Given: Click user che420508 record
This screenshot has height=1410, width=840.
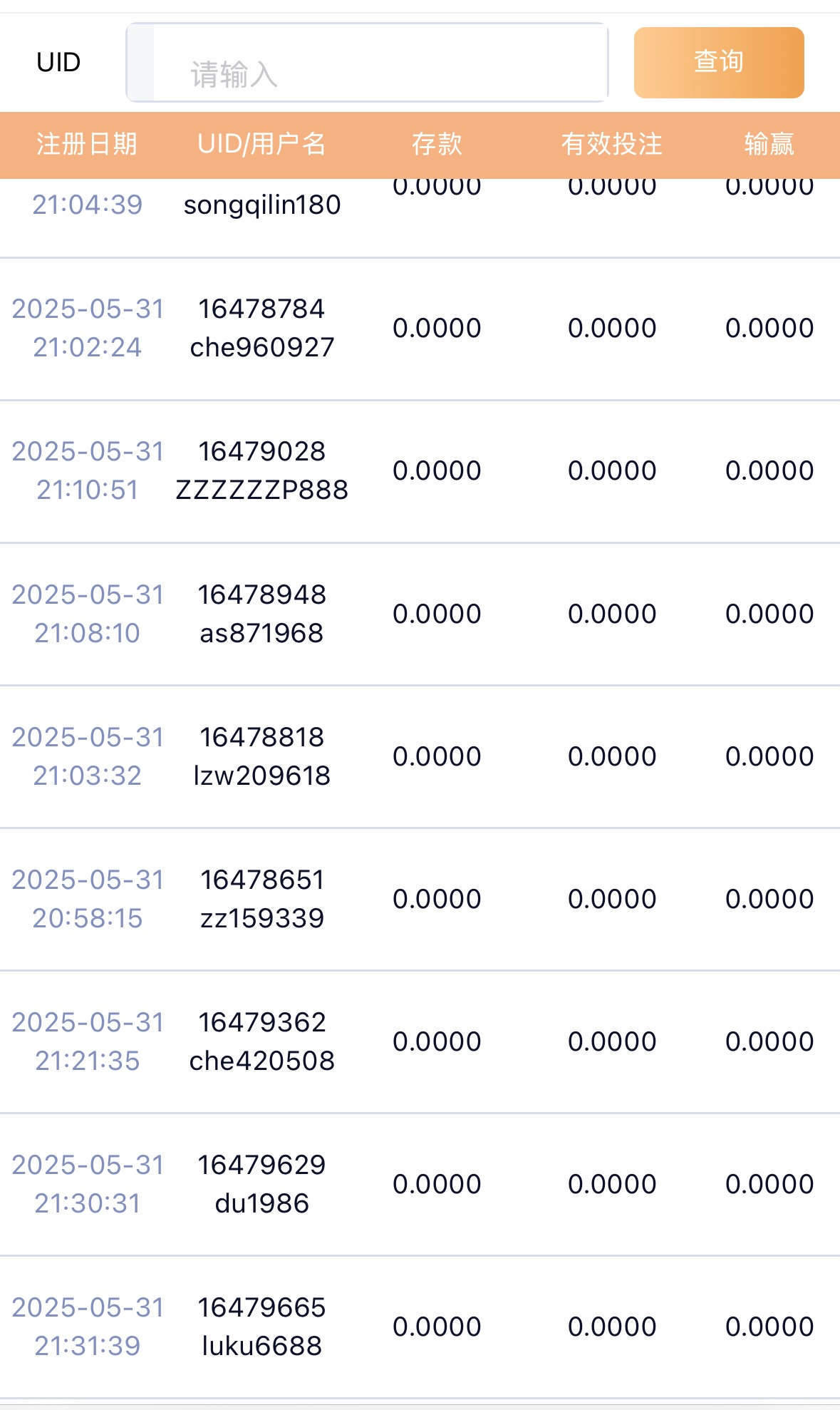Looking at the screenshot, I should 261,1061.
